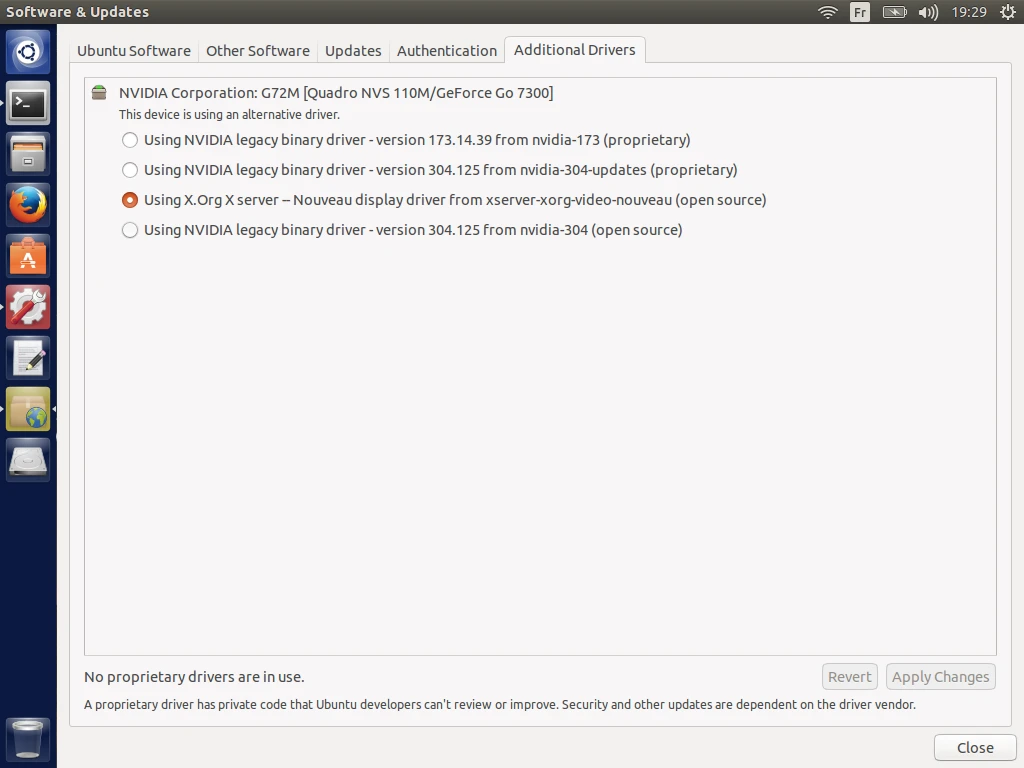
Task: Open the battery indicator menu
Action: (895, 12)
